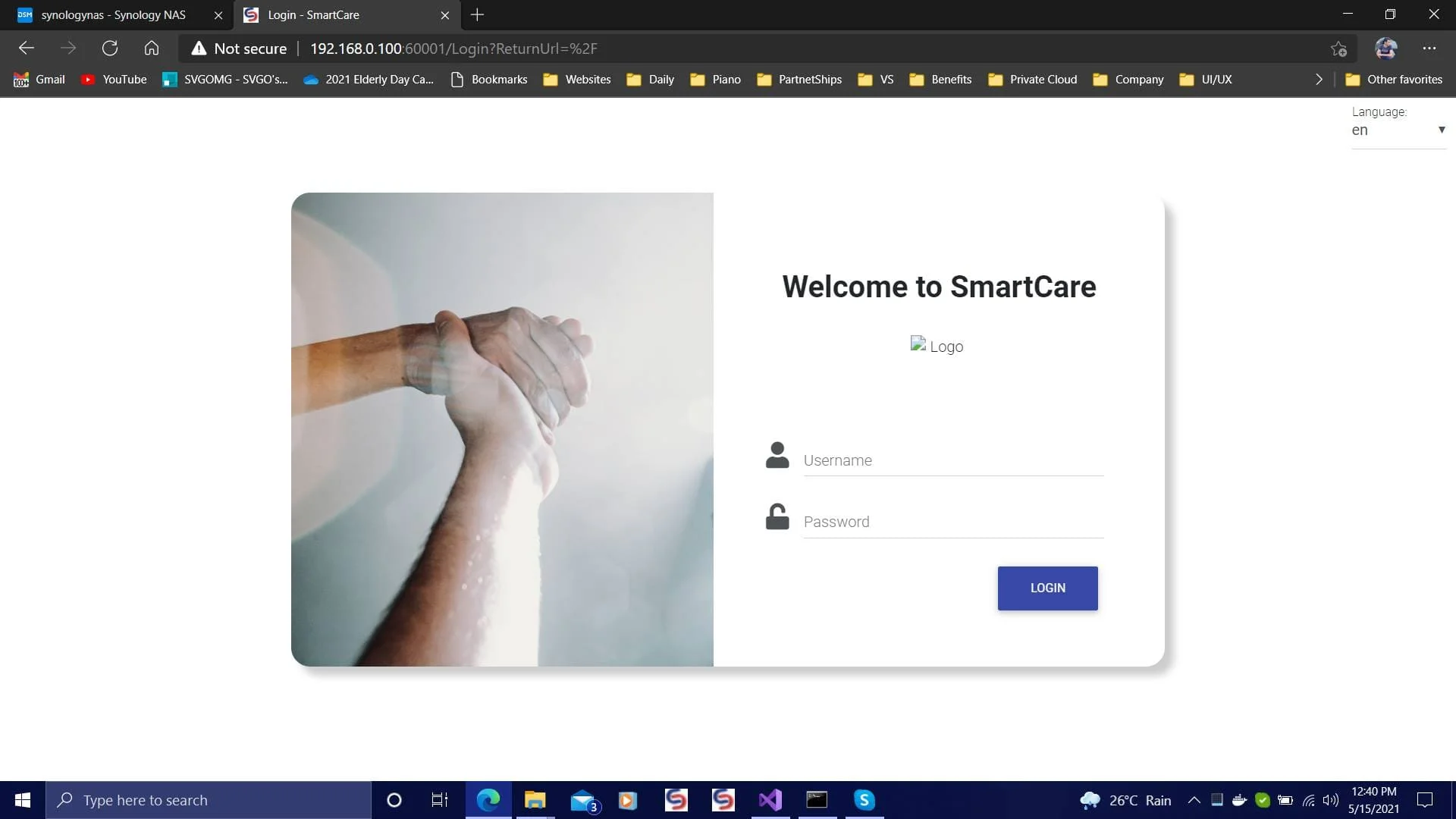Close the synologynas browser tab

[x=218, y=15]
